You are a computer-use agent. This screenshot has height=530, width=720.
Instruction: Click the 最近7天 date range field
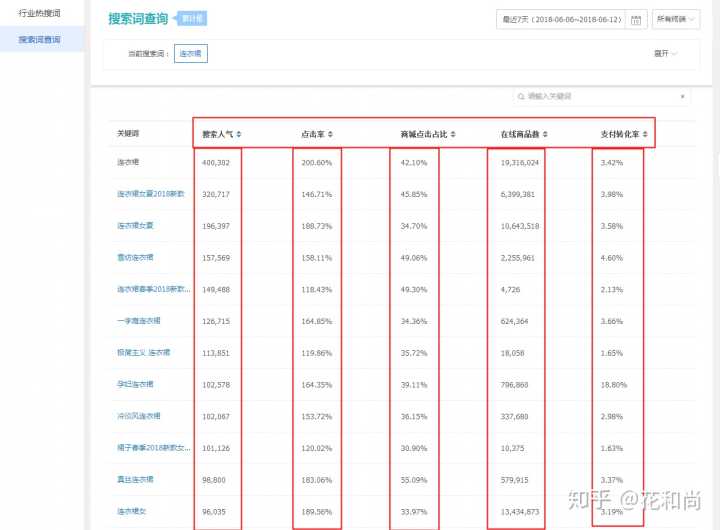pos(562,19)
